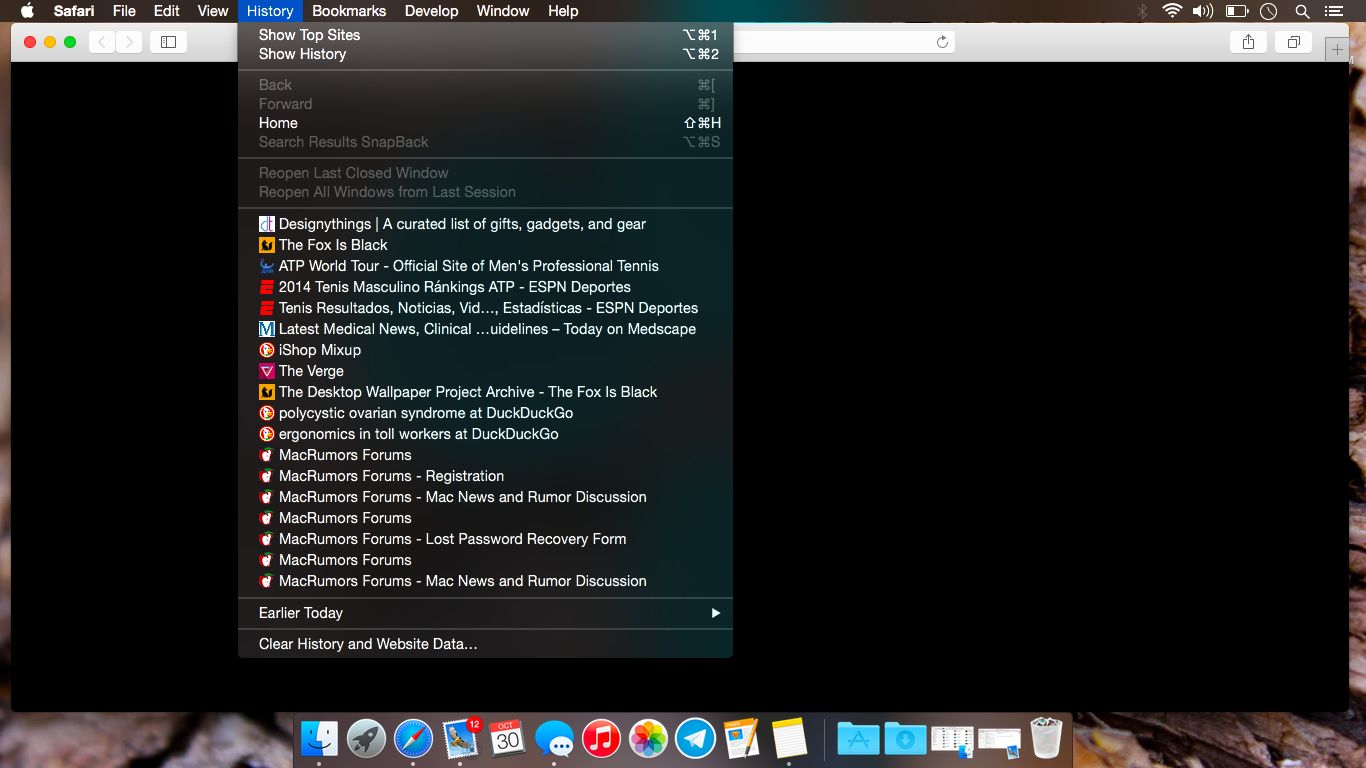Open Latest Medical News Medscape entry

(x=485, y=329)
